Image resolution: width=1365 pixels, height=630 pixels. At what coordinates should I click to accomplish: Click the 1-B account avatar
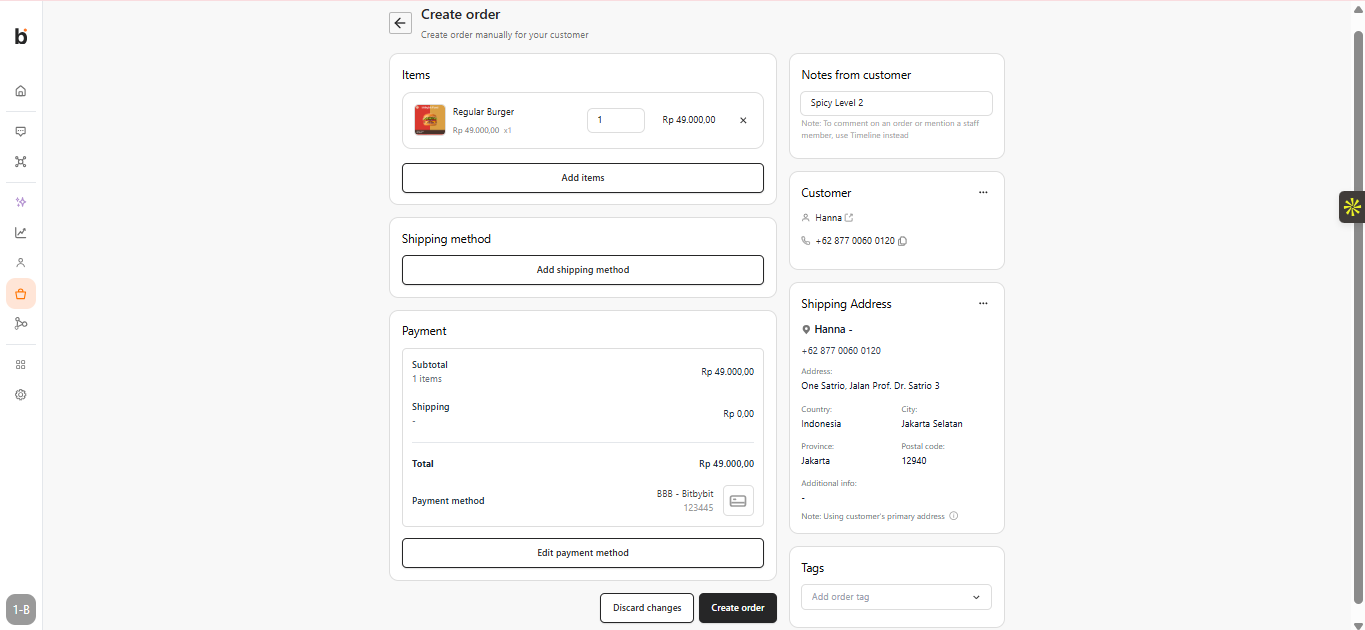coord(21,609)
